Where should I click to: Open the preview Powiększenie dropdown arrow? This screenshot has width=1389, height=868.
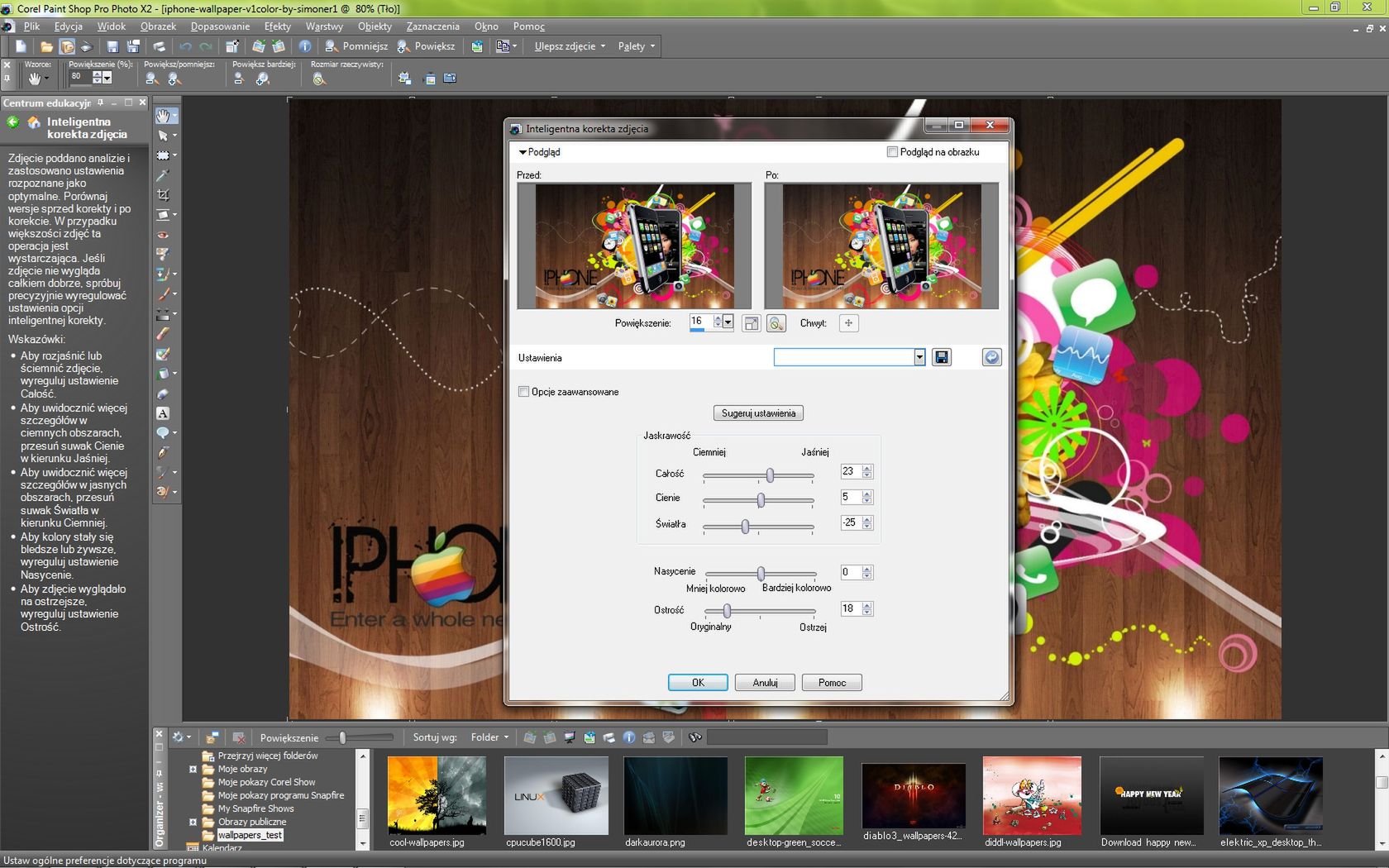[728, 322]
